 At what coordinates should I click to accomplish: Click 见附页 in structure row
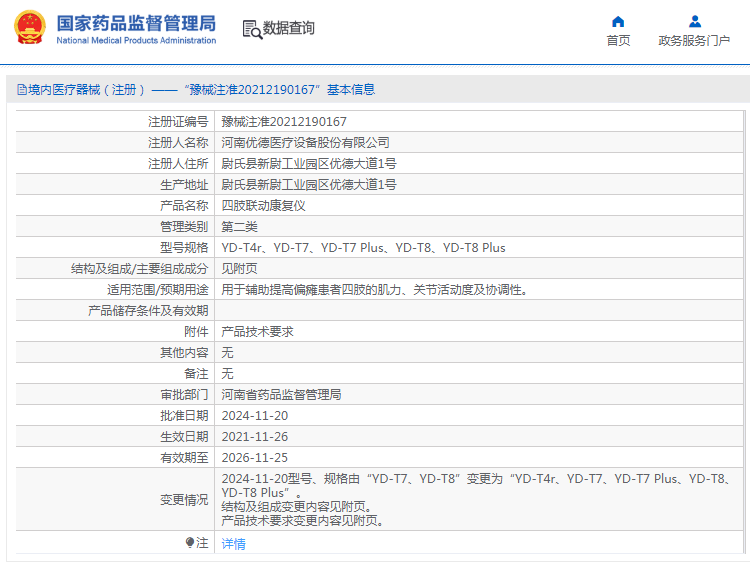point(240,269)
